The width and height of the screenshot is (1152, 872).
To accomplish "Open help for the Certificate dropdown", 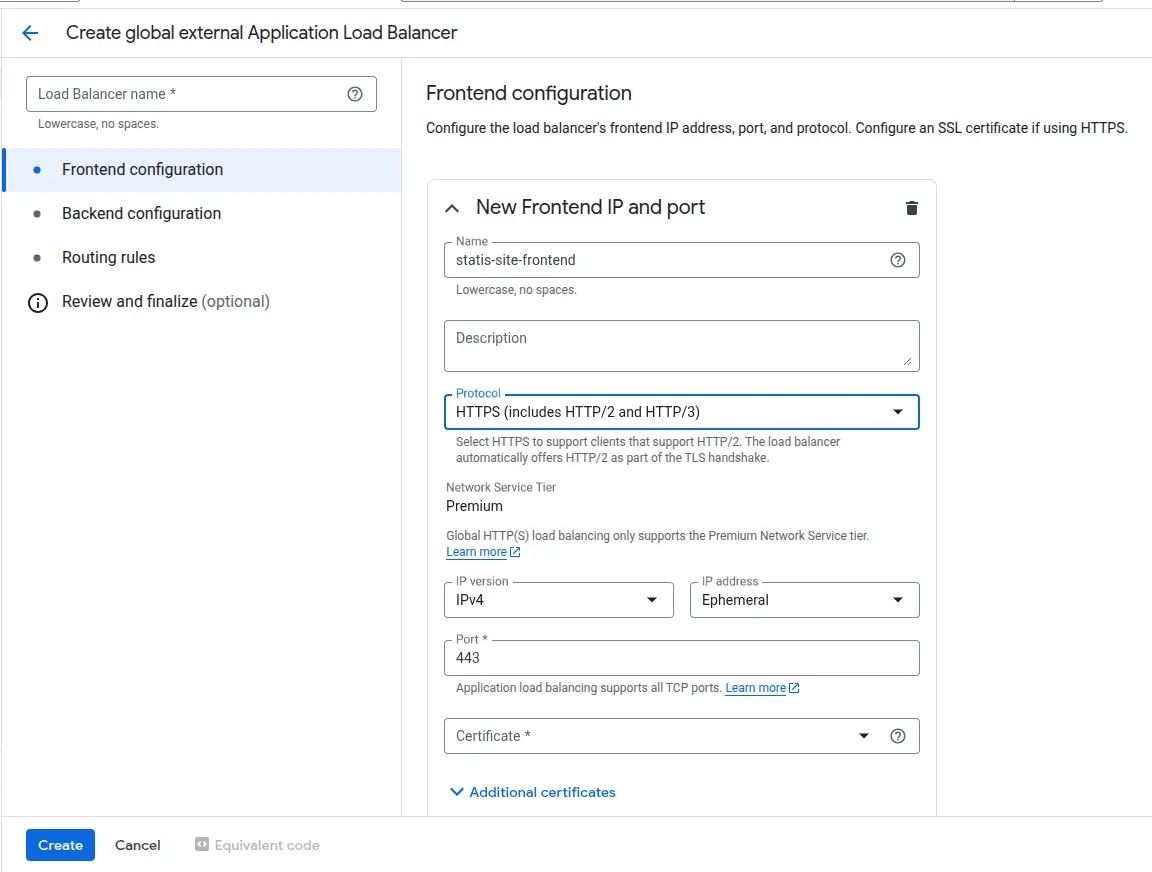I will pyautogui.click(x=897, y=736).
